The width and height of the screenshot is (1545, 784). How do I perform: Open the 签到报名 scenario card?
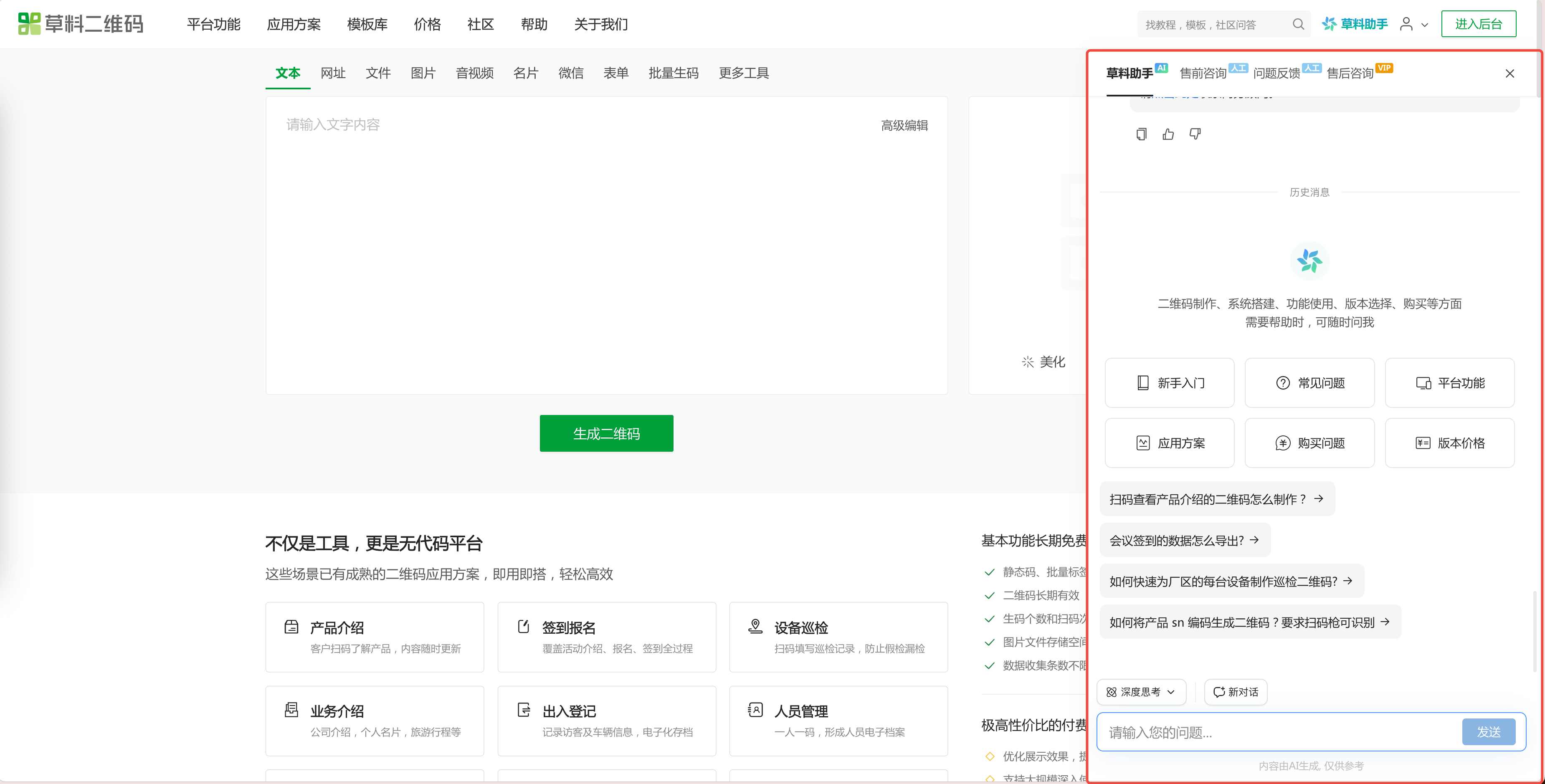606,637
